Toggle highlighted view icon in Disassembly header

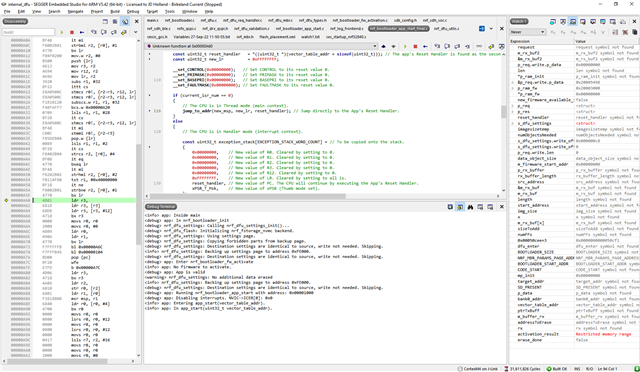click(x=125, y=21)
